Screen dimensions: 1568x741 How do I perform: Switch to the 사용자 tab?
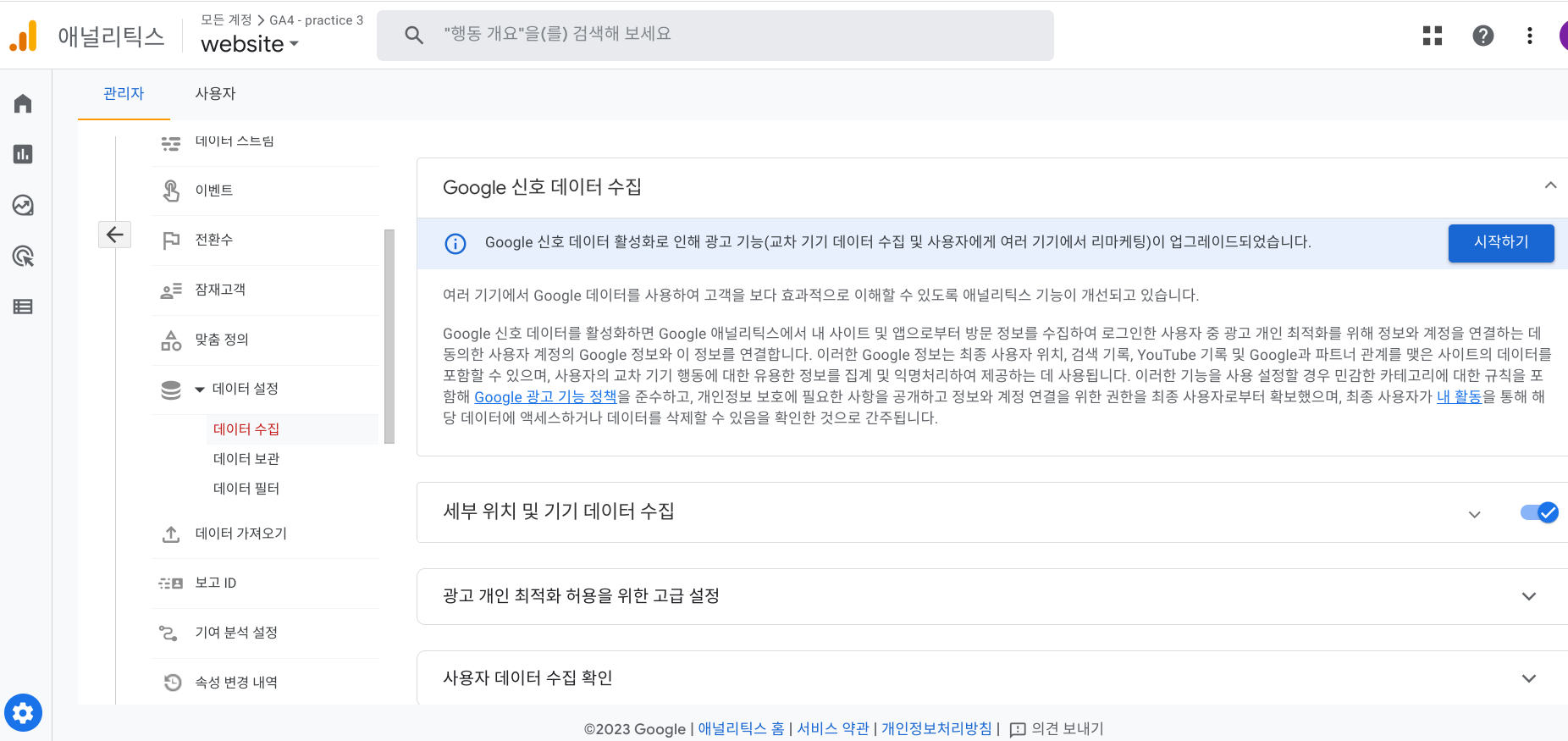point(215,94)
